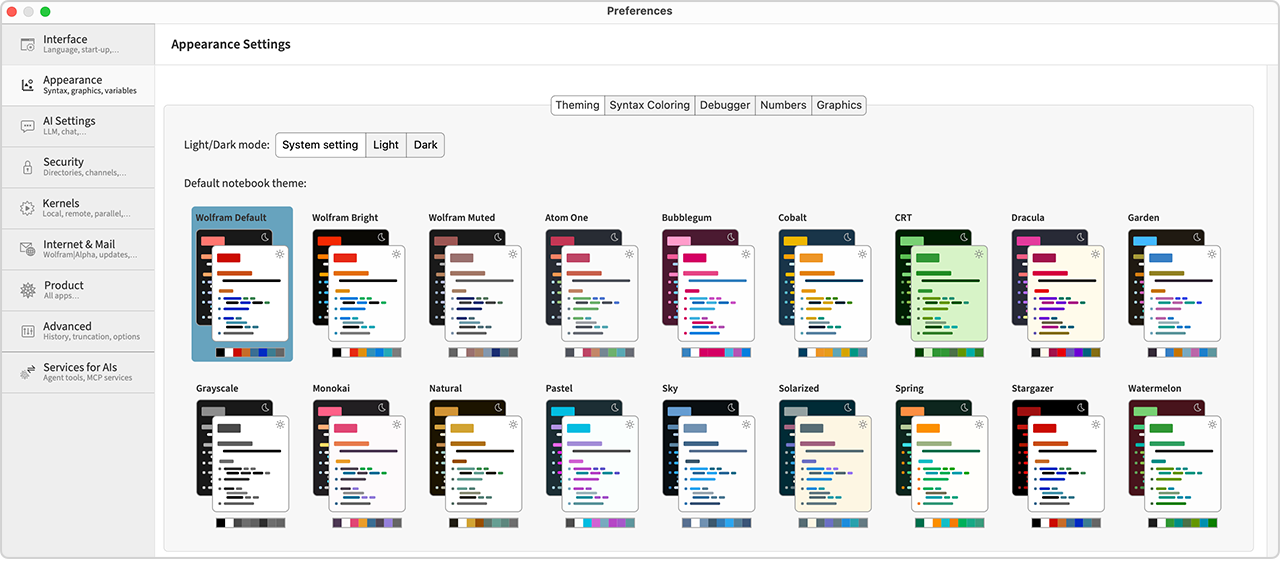
Task: Click the moon icon on Watermelon dark preview
Action: 1198,408
